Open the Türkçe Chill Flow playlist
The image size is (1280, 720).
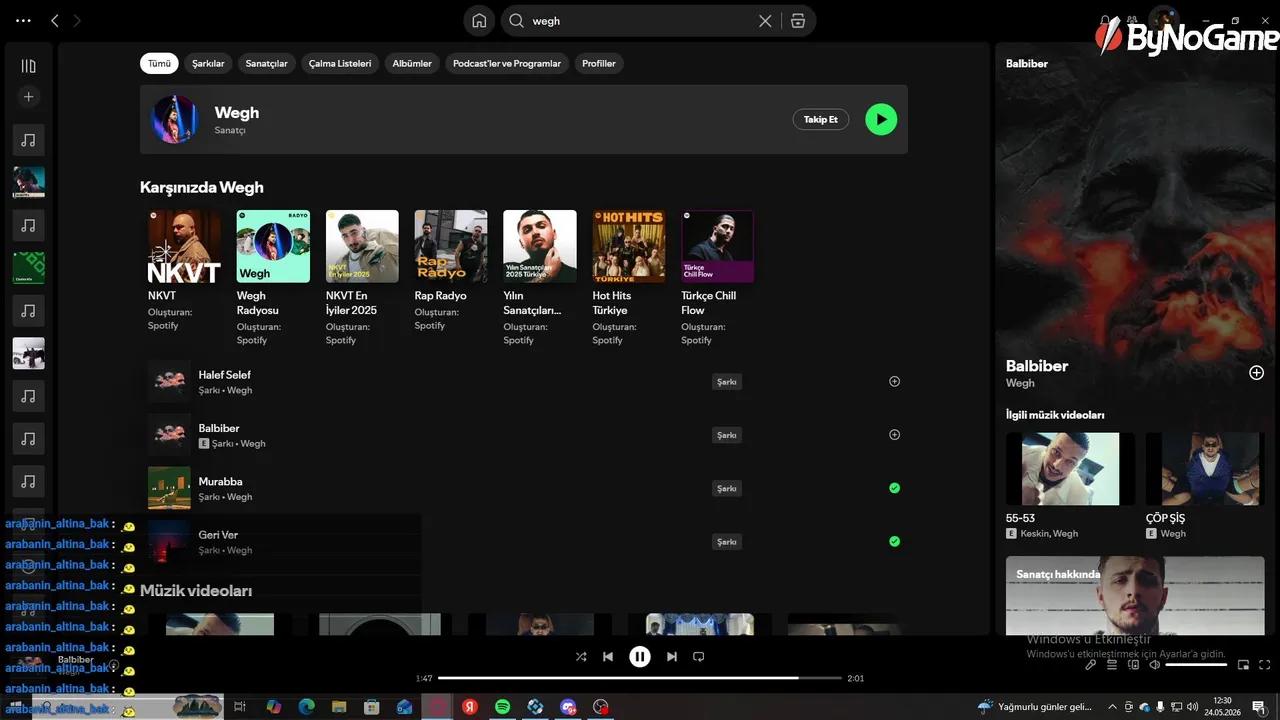point(718,246)
